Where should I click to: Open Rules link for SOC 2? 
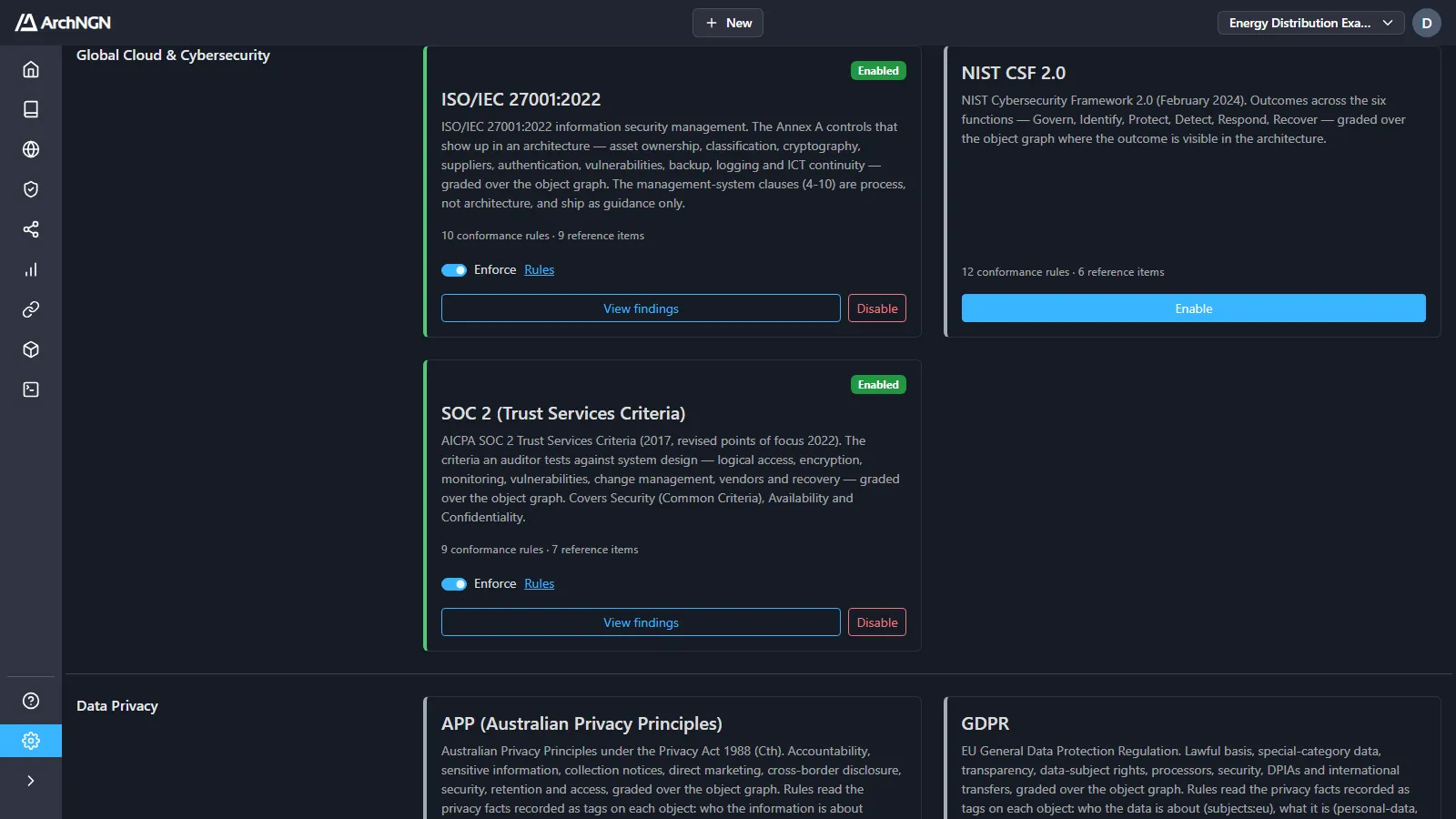coord(539,584)
